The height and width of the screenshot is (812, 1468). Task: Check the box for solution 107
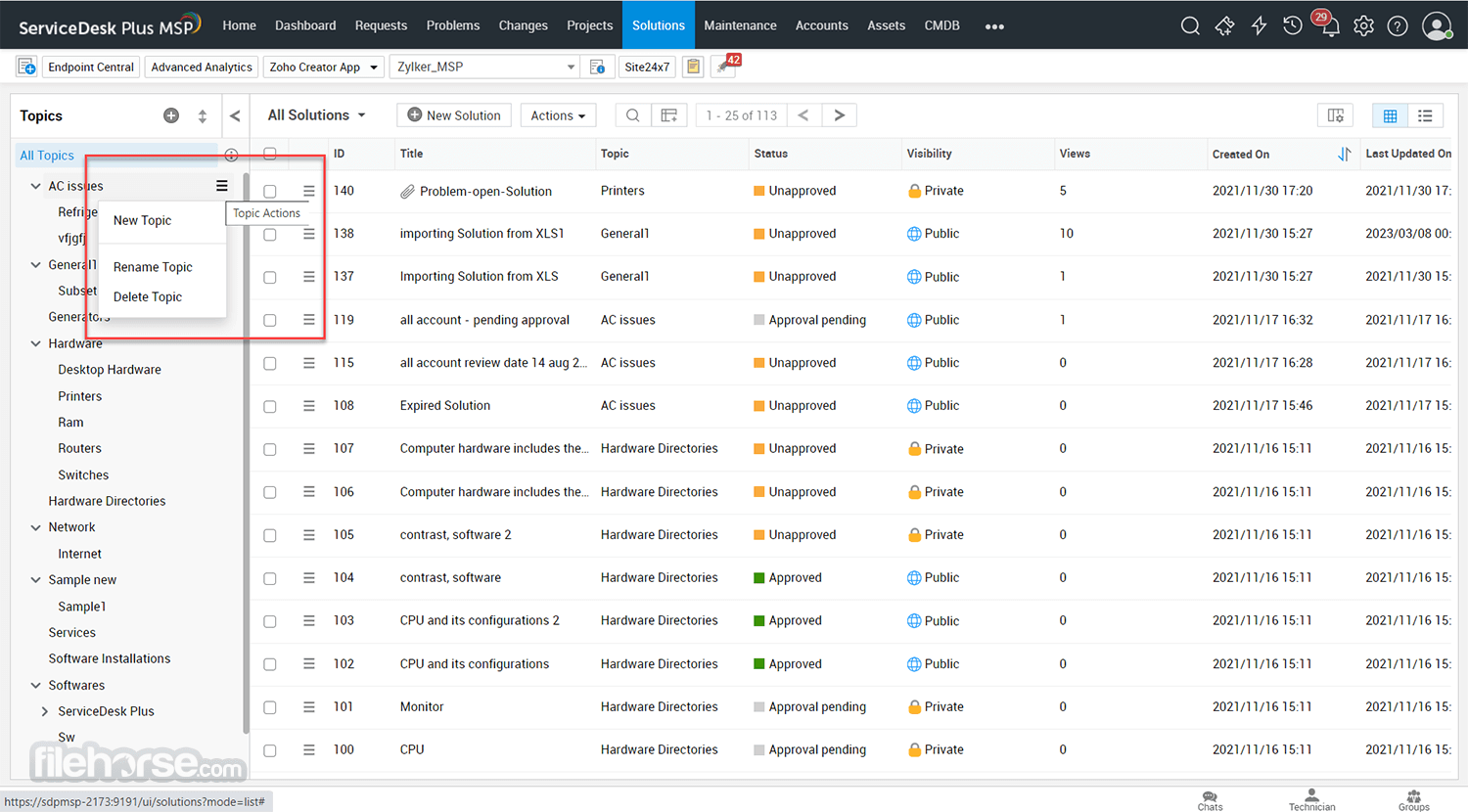[270, 449]
